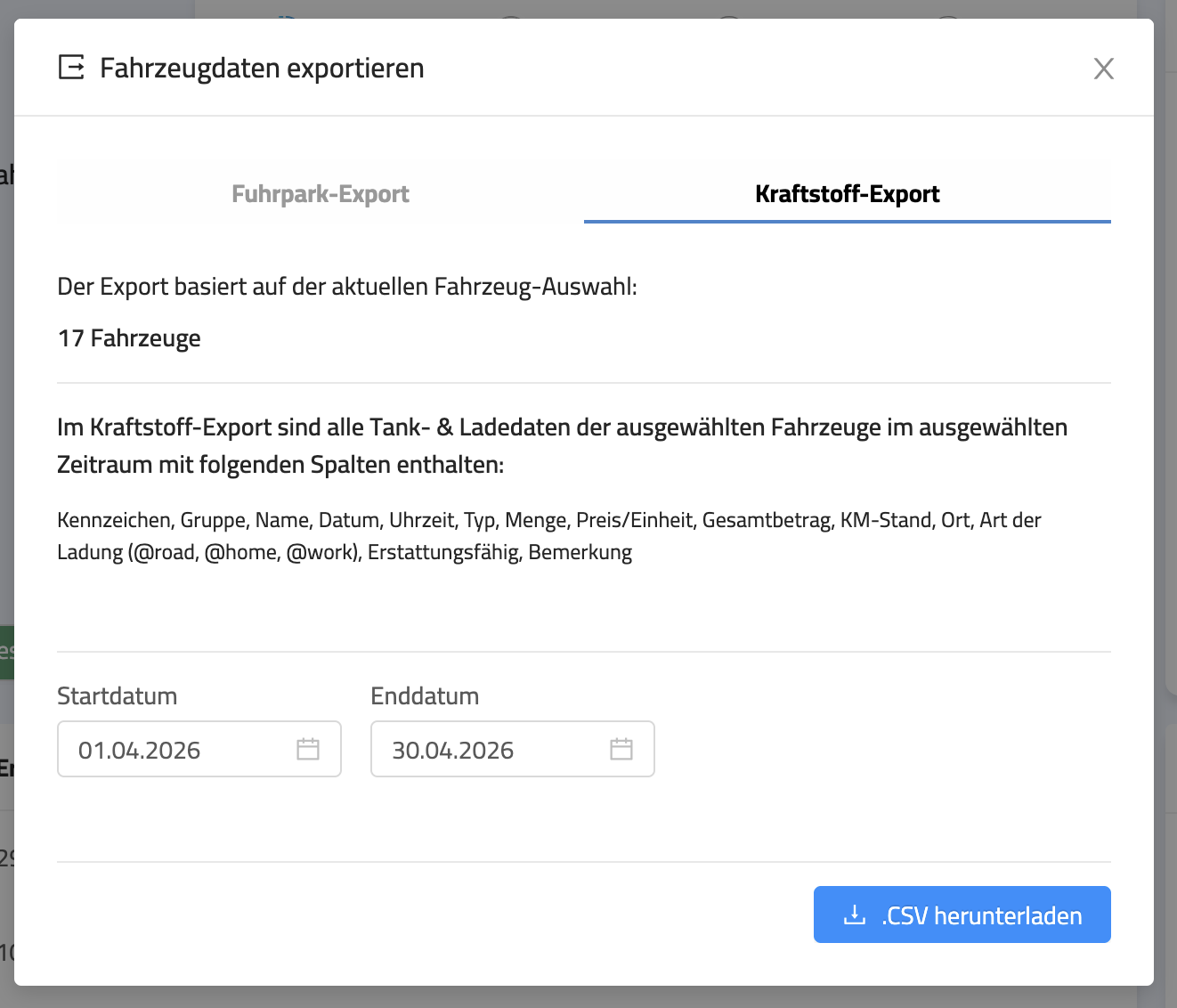The height and width of the screenshot is (1008, 1177).
Task: Click the dimmed backdrop right of the dialog
Action: point(1165,445)
